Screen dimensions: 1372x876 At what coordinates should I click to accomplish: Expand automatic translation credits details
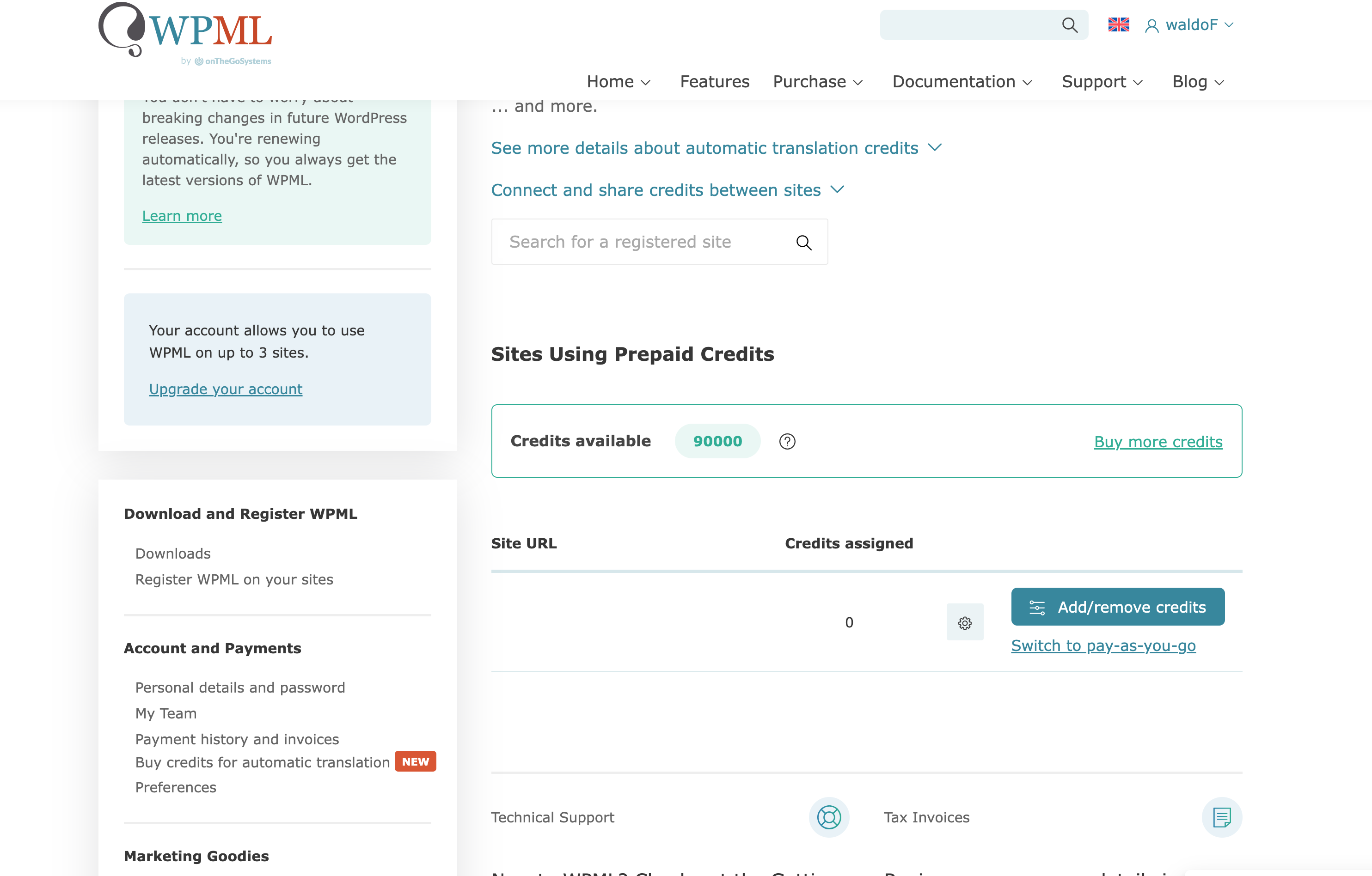pyautogui.click(x=716, y=148)
